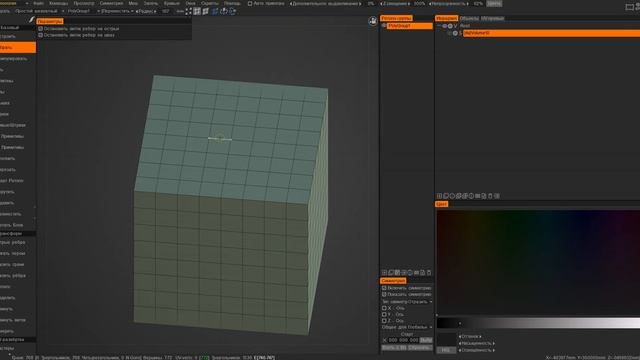The image size is (640, 360).
Task: Open the Кривые menu
Action: [171, 3]
